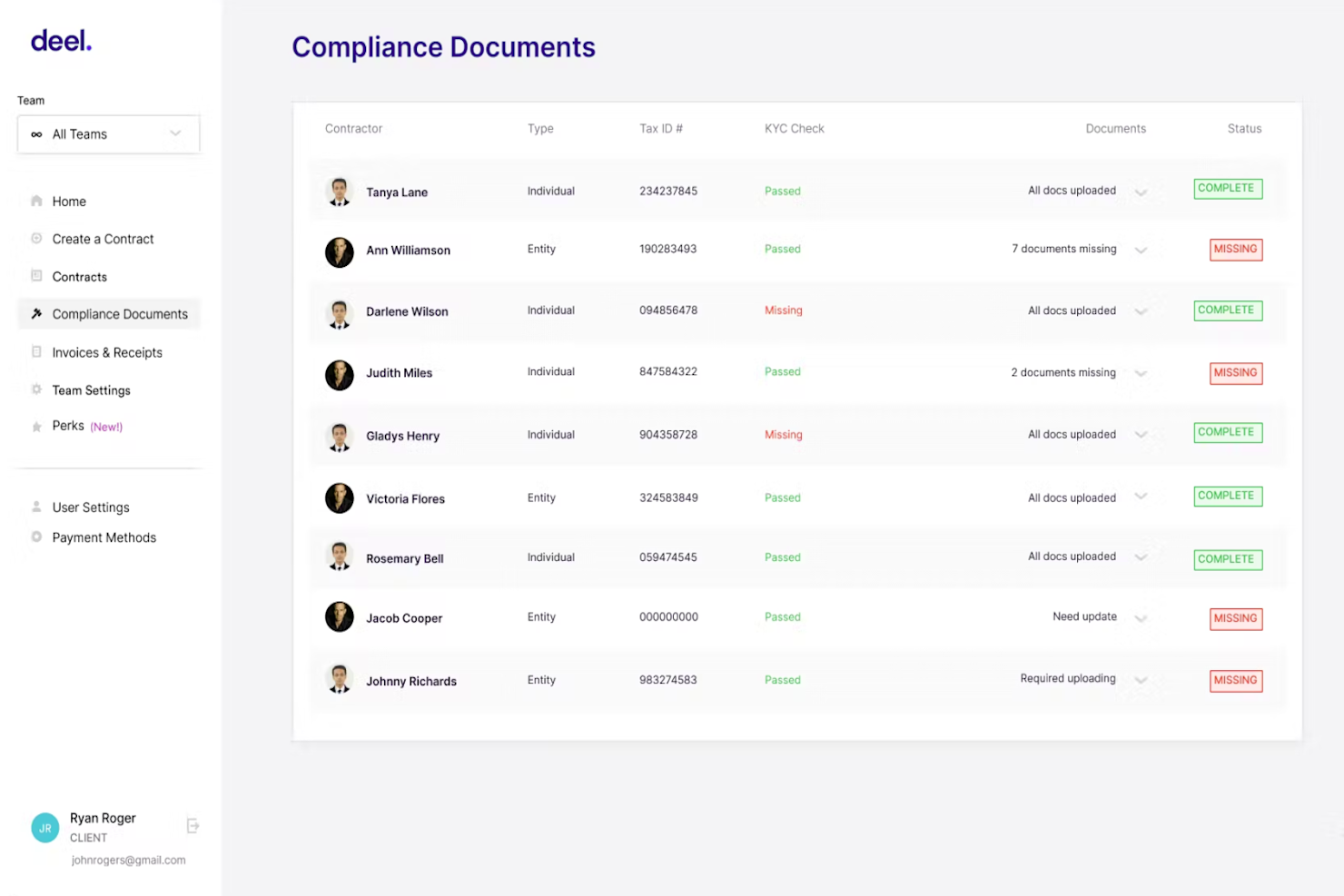
Task: Click the logout icon beside Ryan Roger
Action: (193, 825)
